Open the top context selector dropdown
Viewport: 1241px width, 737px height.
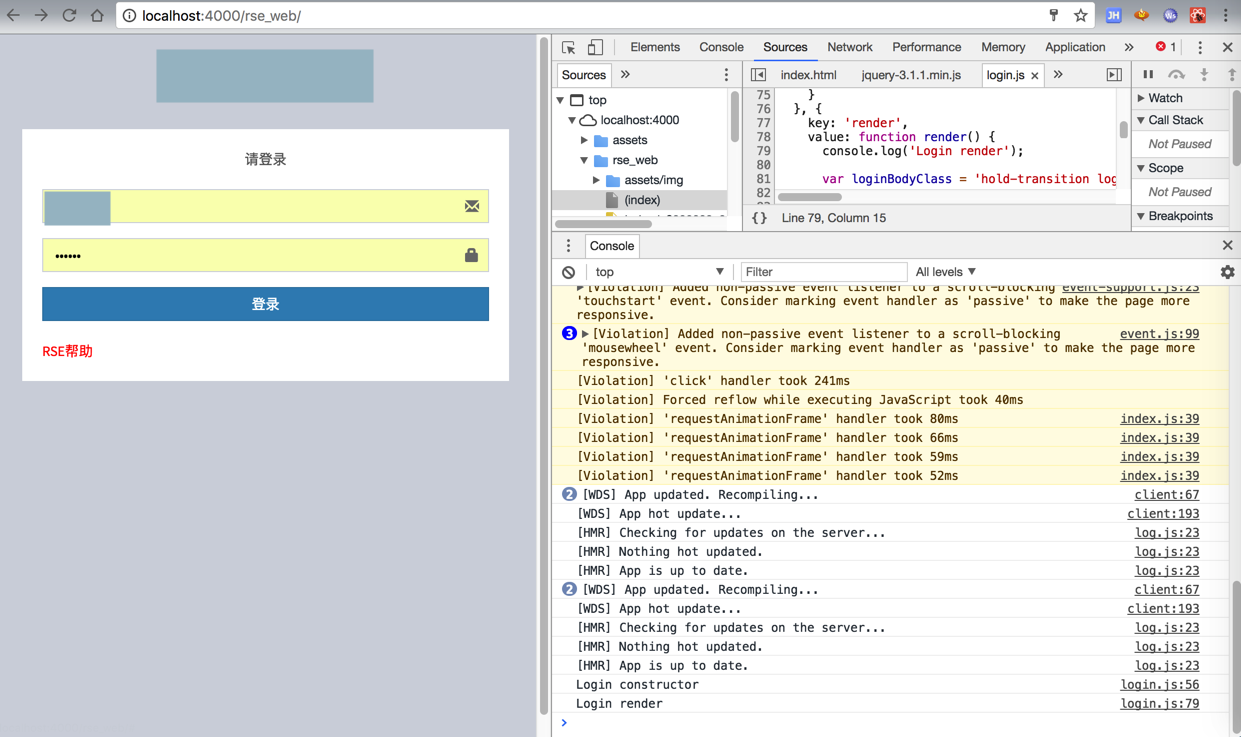pos(659,272)
